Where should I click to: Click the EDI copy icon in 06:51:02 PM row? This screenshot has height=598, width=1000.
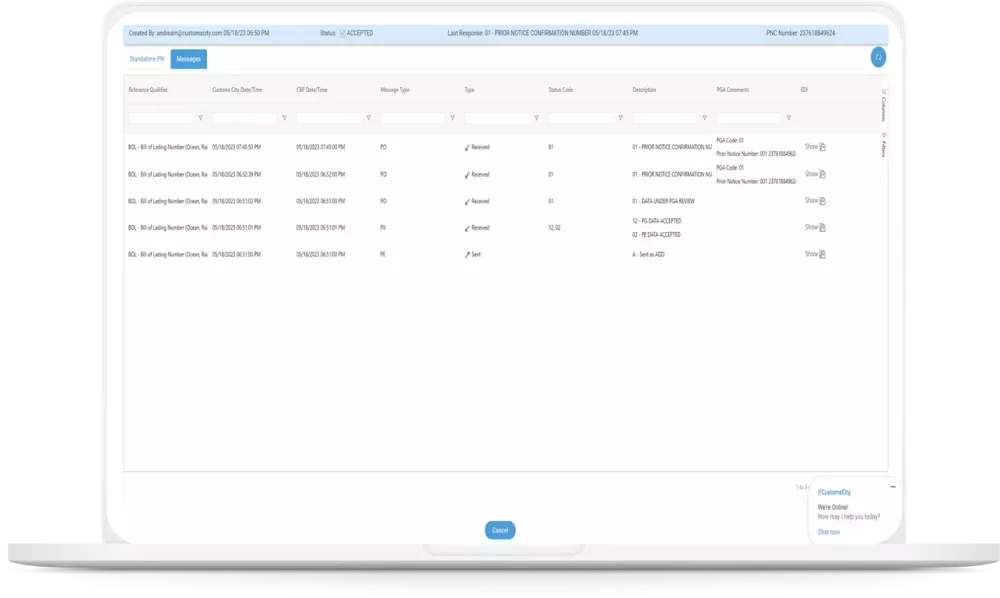tap(823, 201)
